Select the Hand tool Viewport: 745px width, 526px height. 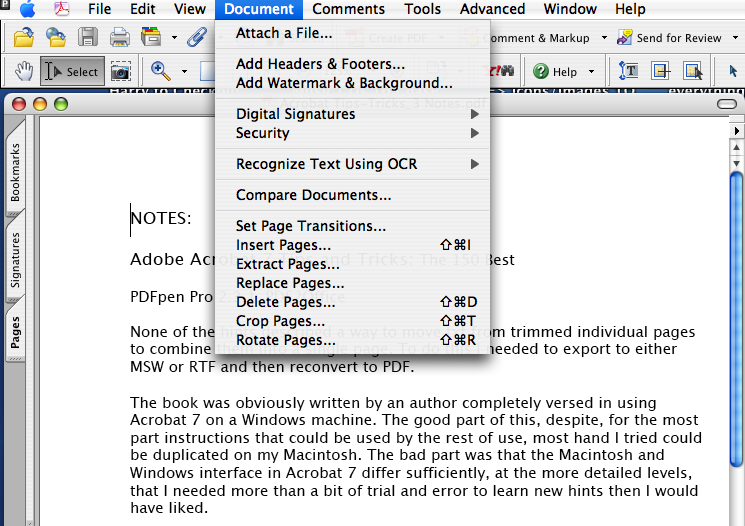(x=21, y=71)
